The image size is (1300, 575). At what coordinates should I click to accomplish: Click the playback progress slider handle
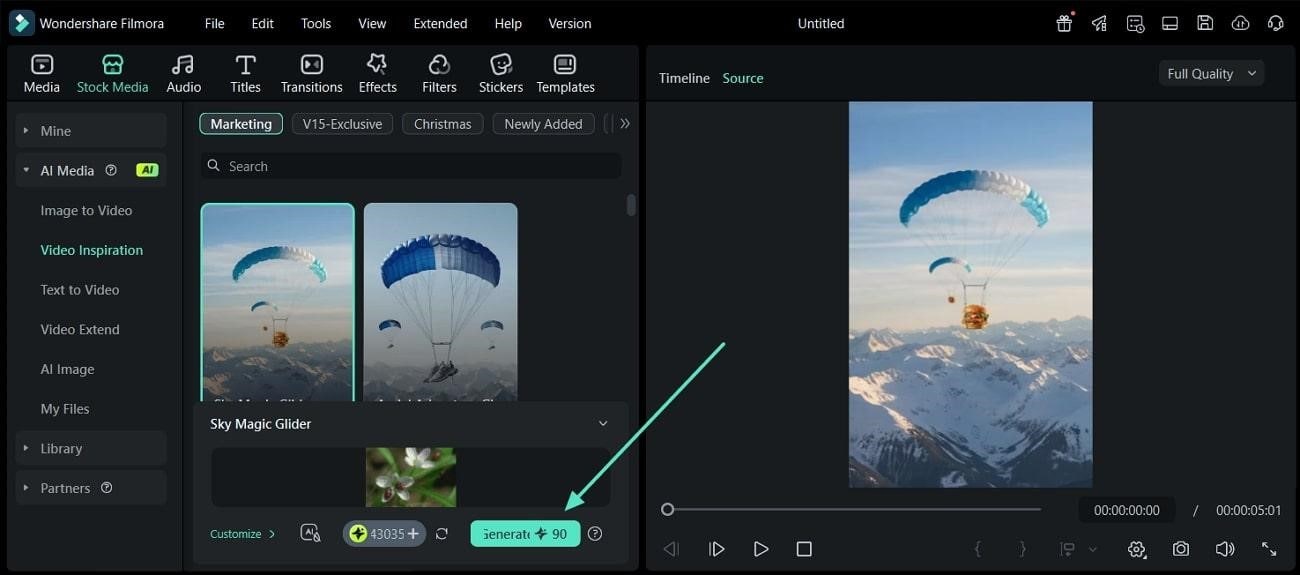[x=668, y=509]
